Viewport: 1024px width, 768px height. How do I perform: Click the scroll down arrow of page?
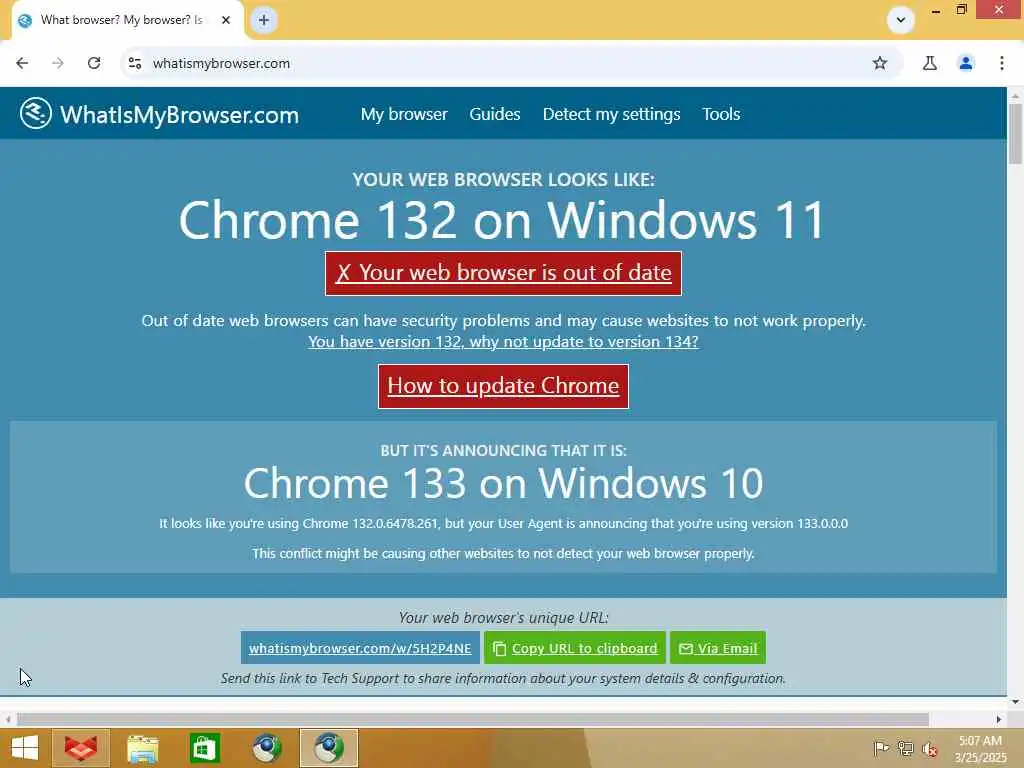(1015, 701)
